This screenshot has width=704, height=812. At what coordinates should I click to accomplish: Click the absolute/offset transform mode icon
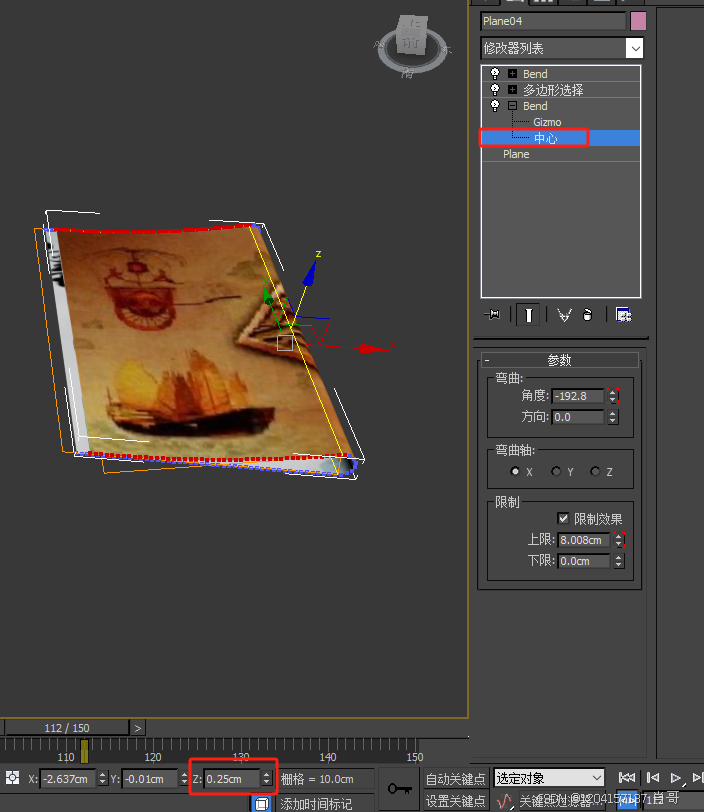(12, 778)
